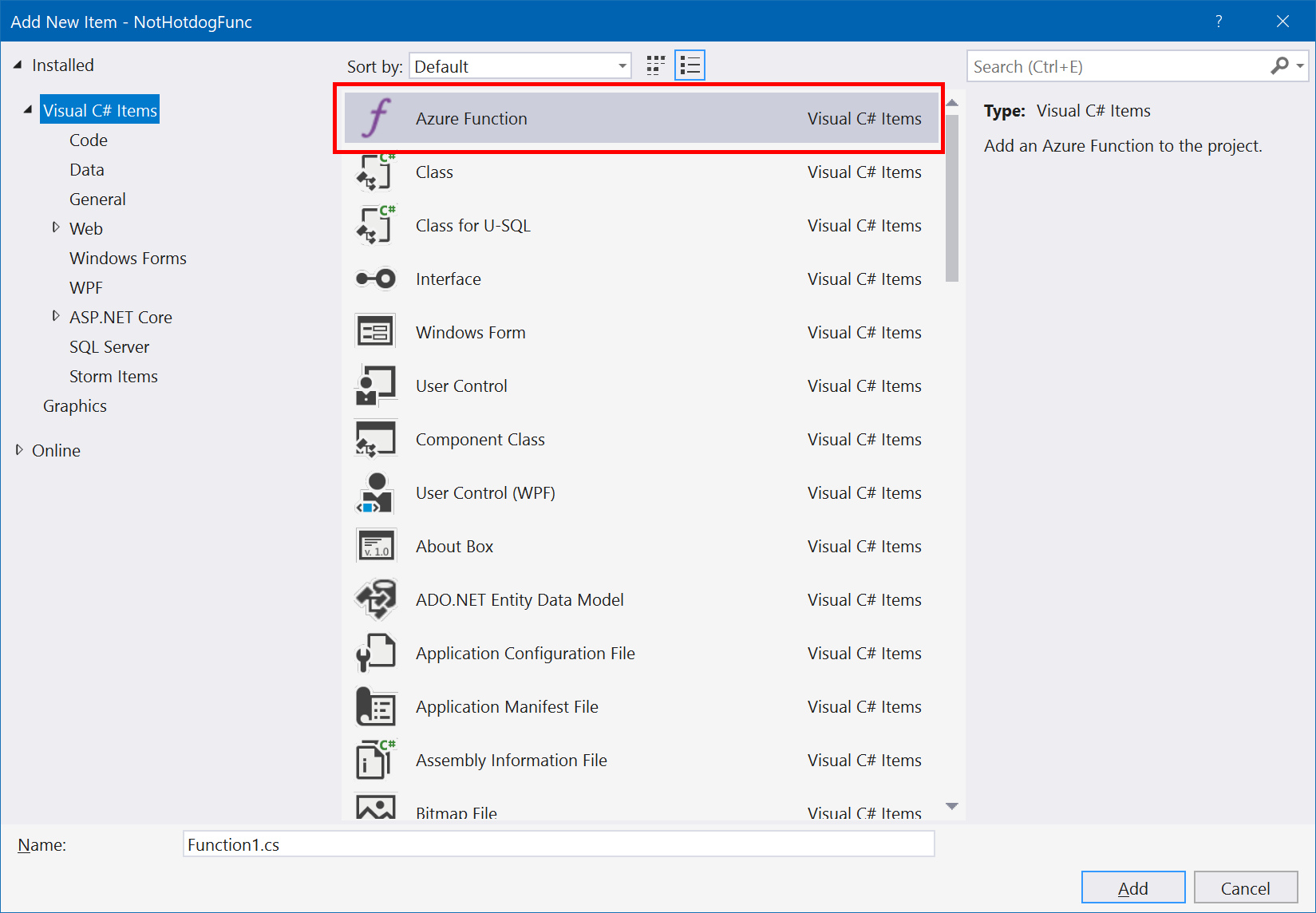This screenshot has height=913, width=1316.
Task: Click the Add button
Action: tap(1133, 888)
